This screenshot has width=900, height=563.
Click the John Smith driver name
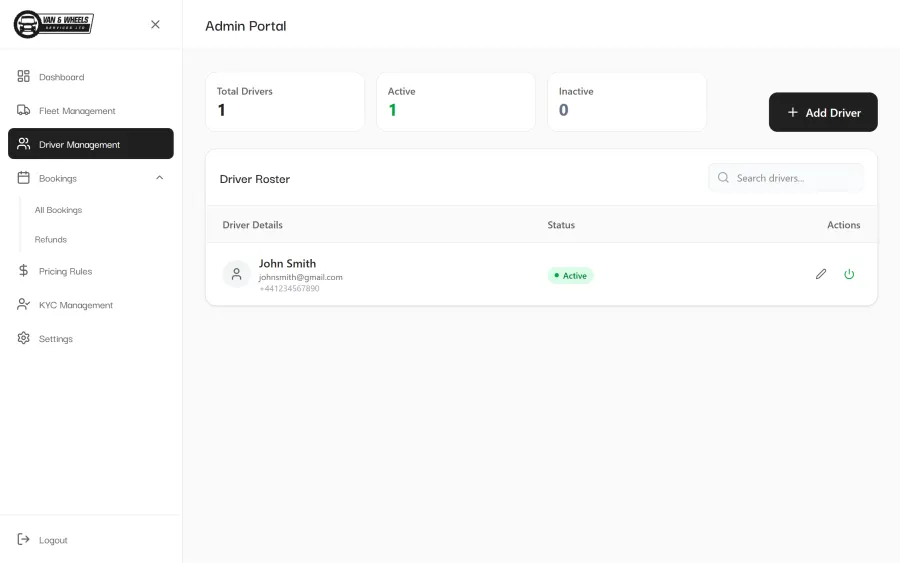pyautogui.click(x=287, y=263)
